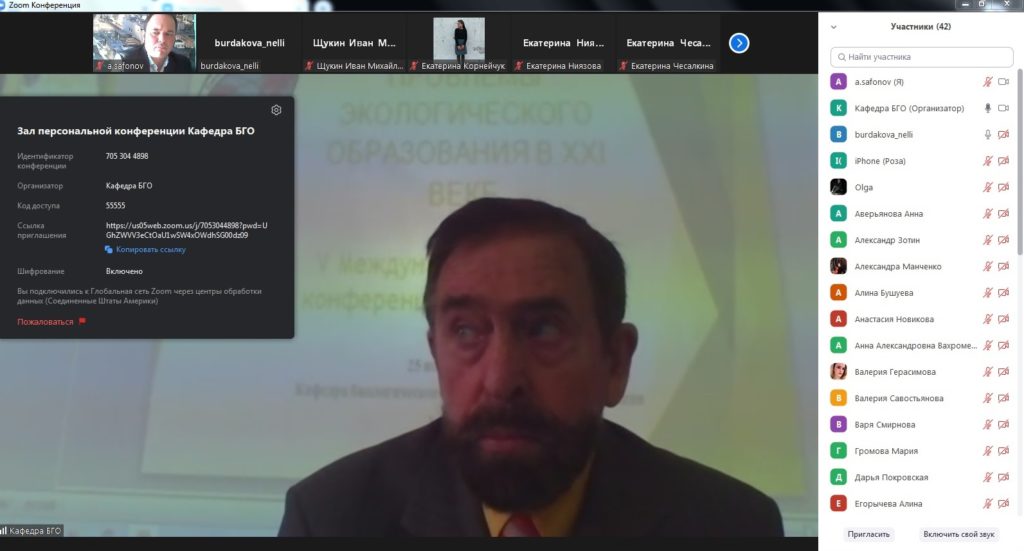Click the camera icon next to a.safonov
The width and height of the screenshot is (1024, 551).
coord(1004,82)
